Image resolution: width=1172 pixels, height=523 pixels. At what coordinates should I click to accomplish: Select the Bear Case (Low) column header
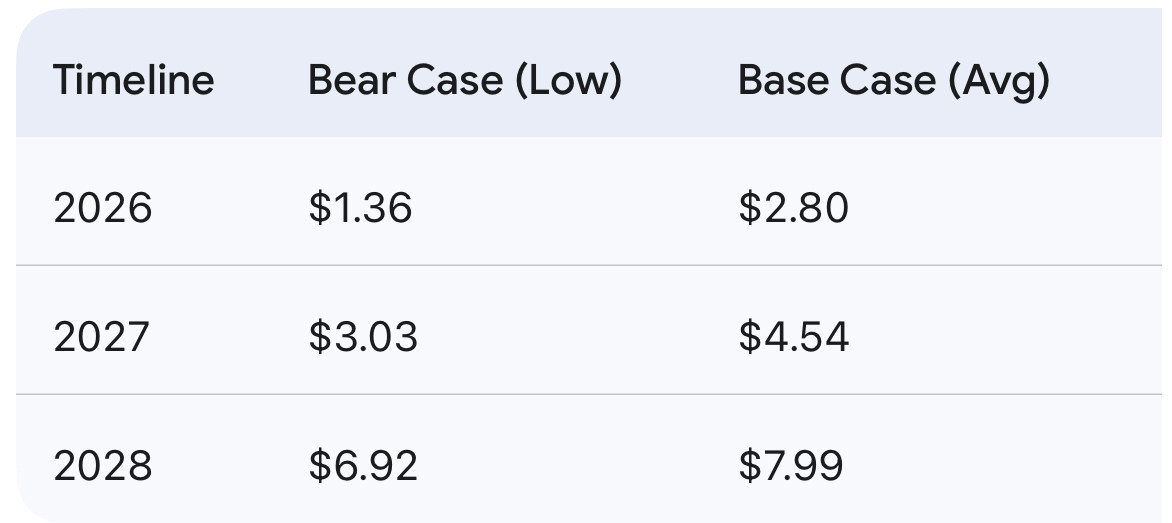(464, 80)
